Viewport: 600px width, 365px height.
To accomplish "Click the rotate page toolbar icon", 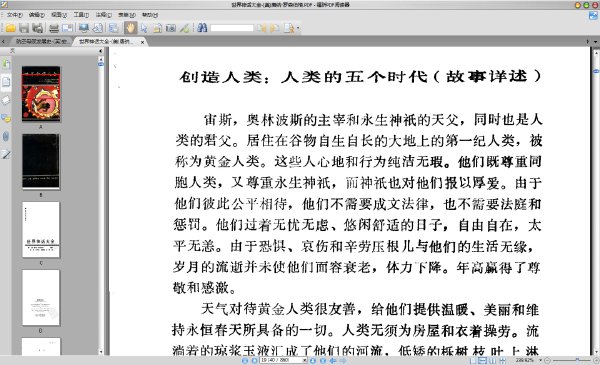I will pyautogui.click(x=97, y=28).
